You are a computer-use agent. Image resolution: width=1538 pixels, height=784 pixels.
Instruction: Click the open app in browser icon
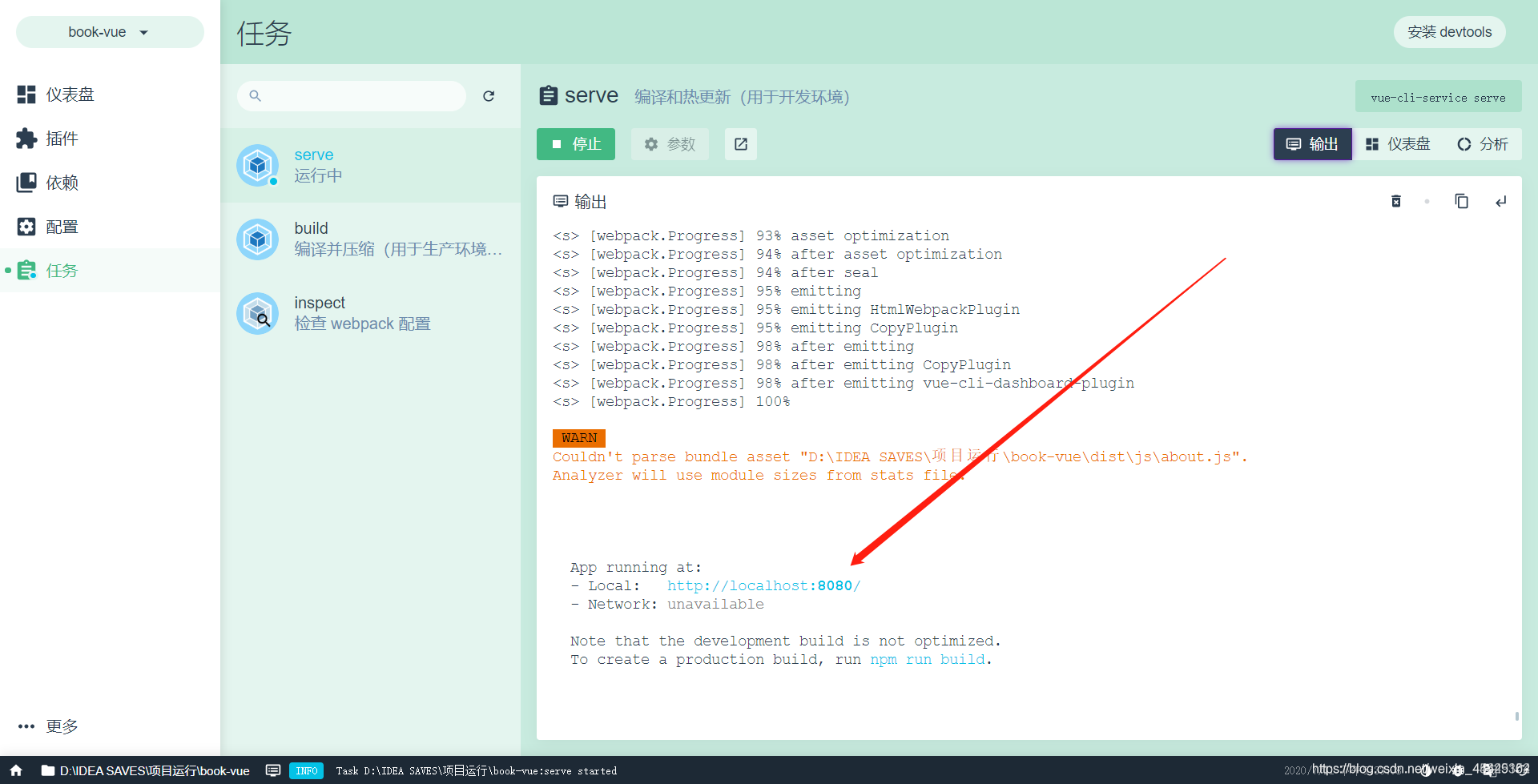click(741, 144)
